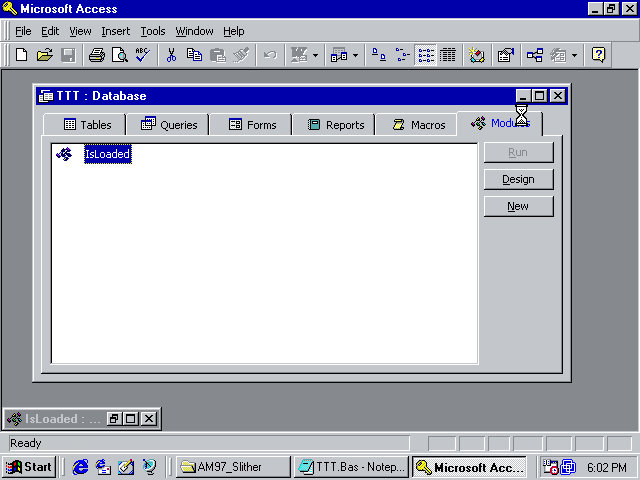Viewport: 640px width, 480px height.
Task: Open the Insert menu
Action: pyautogui.click(x=116, y=31)
